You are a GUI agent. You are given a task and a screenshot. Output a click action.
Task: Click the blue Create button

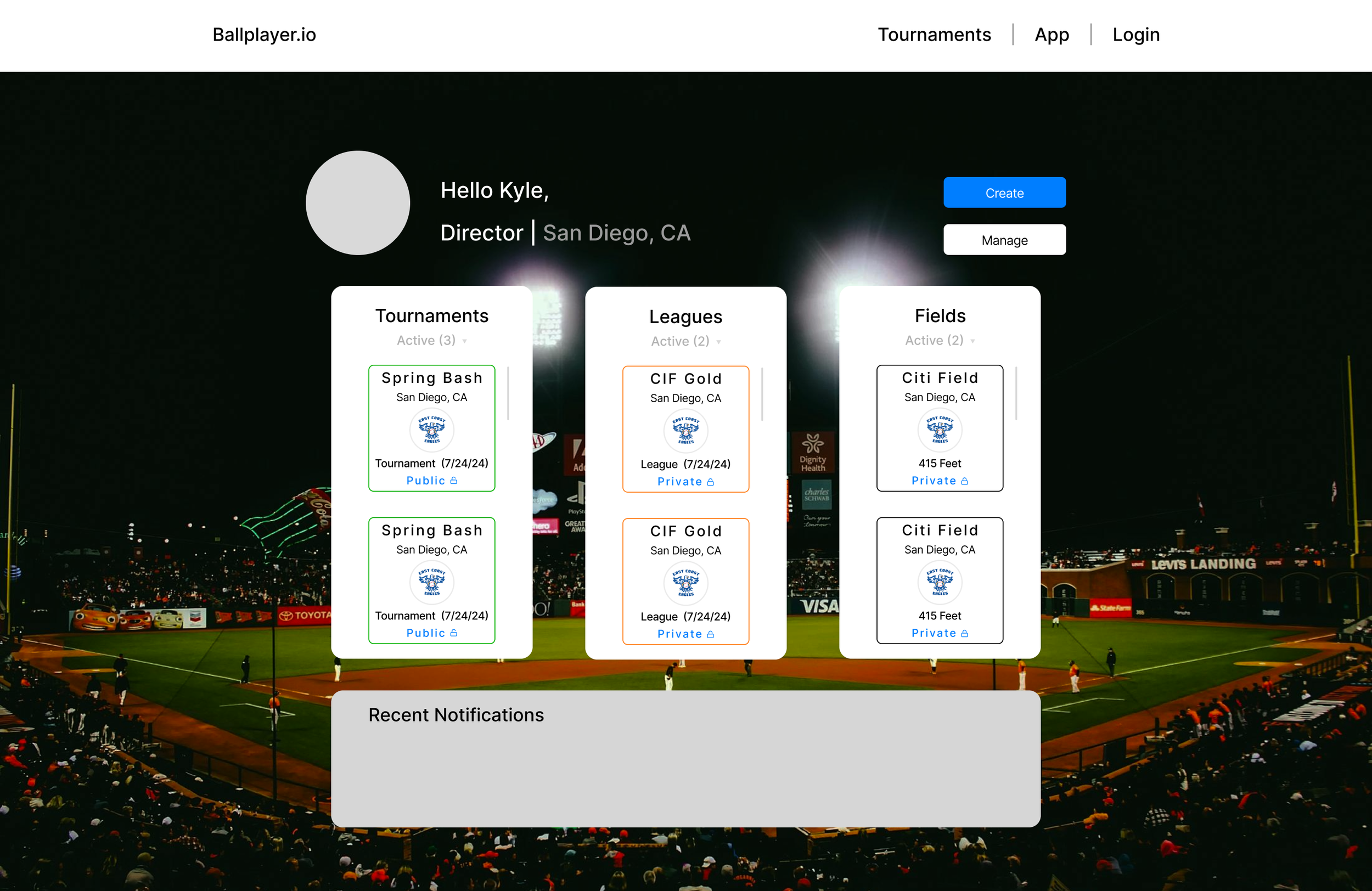pos(1004,193)
